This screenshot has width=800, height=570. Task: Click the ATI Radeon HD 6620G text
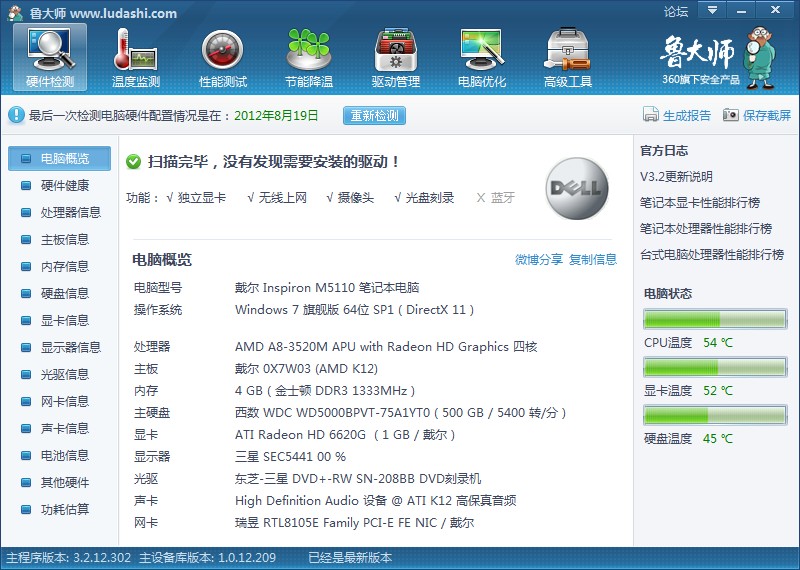point(345,435)
